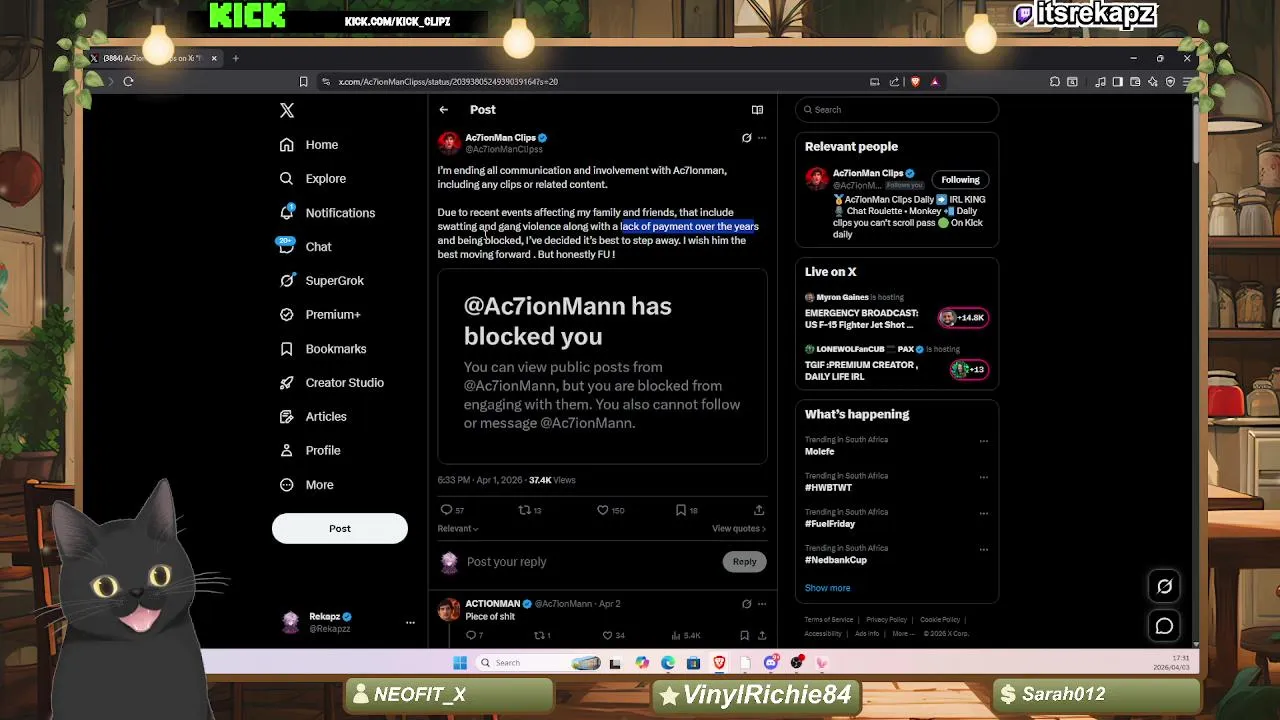Bookmark this page in the address bar
The image size is (1280, 720).
tap(304, 82)
